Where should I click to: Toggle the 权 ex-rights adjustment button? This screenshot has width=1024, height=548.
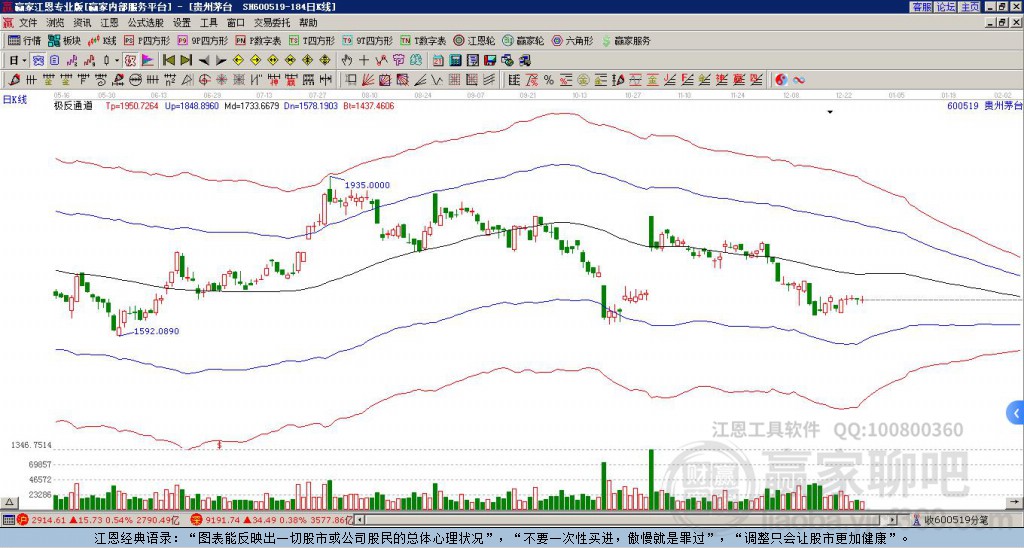pos(130,61)
